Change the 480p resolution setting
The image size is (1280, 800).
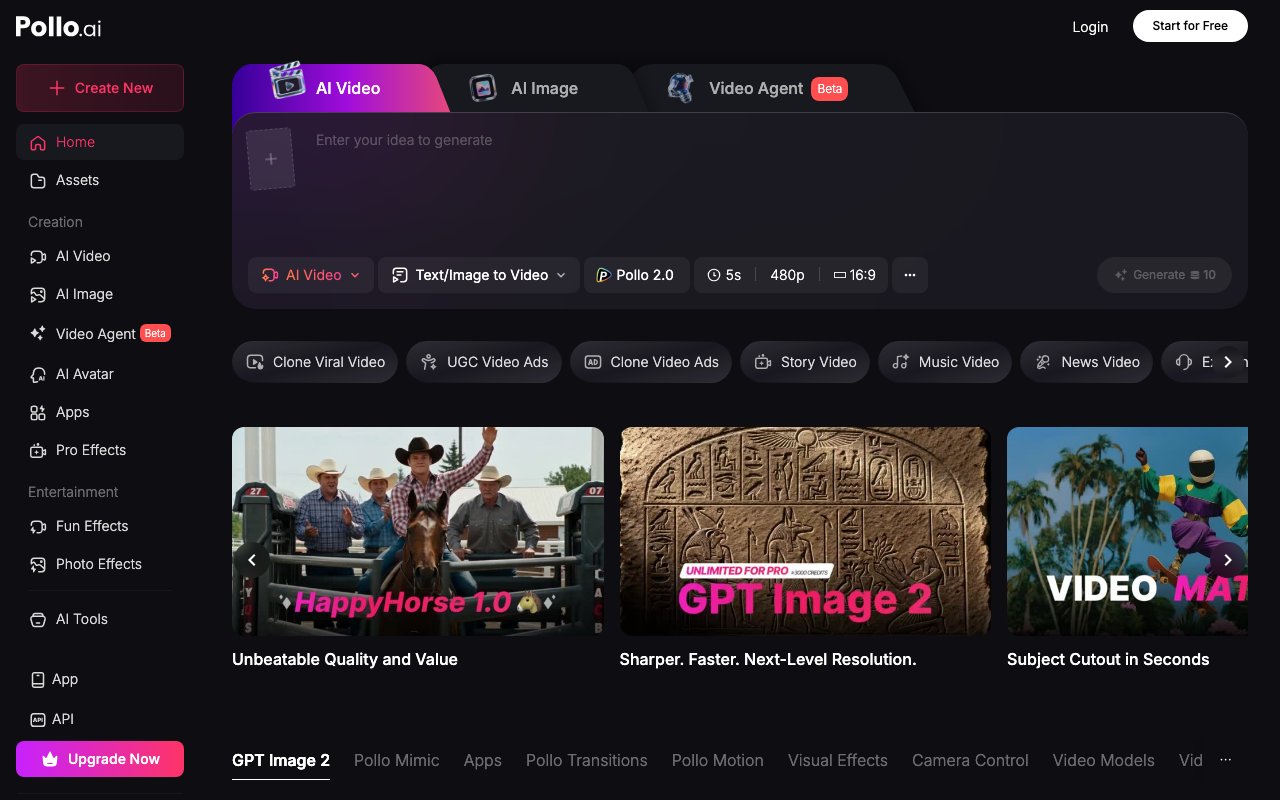coord(787,275)
